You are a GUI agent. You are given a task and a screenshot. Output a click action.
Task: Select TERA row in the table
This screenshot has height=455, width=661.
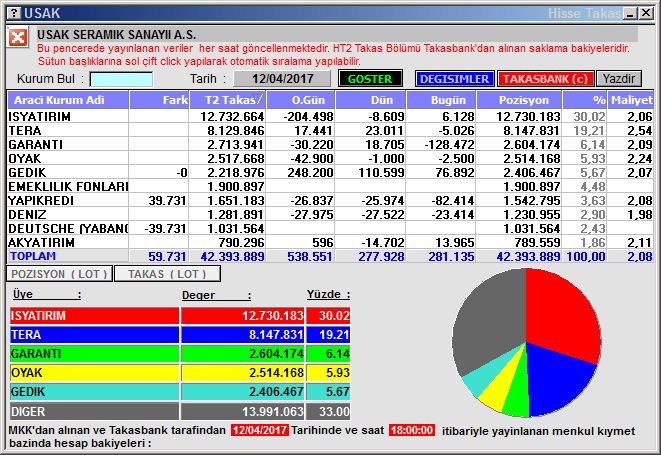(330, 130)
